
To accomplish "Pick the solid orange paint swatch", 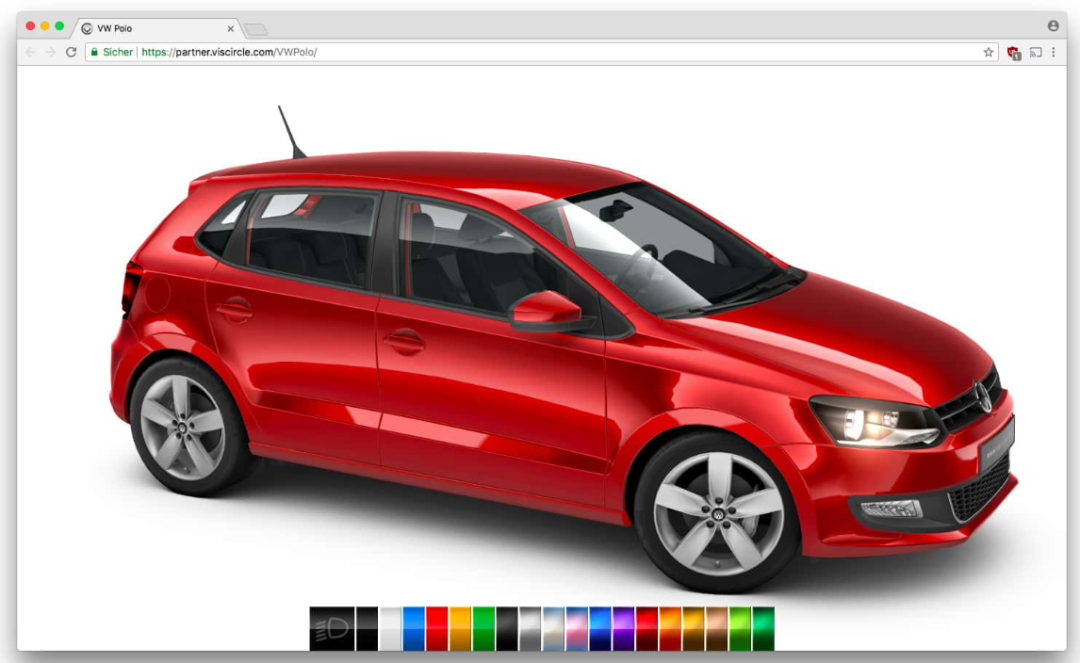I will (460, 628).
